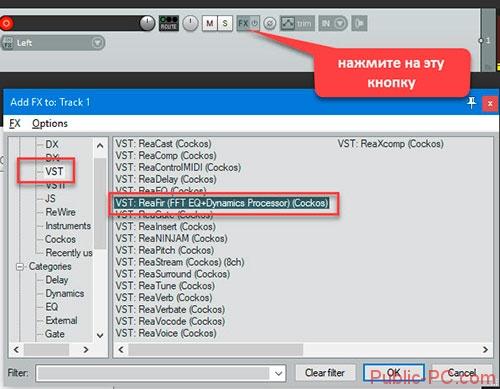Select VST: ReaStream (Cockos) (8ch)
The height and width of the screenshot is (389, 500).
180,262
